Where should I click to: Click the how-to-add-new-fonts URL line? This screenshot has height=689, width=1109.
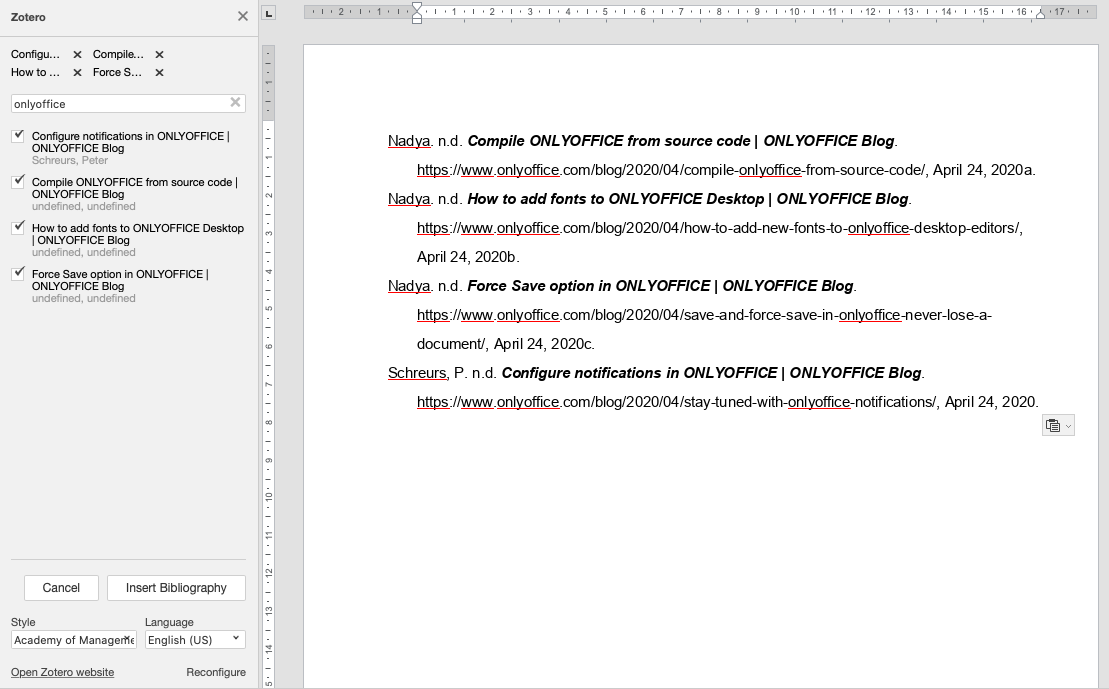click(719, 228)
